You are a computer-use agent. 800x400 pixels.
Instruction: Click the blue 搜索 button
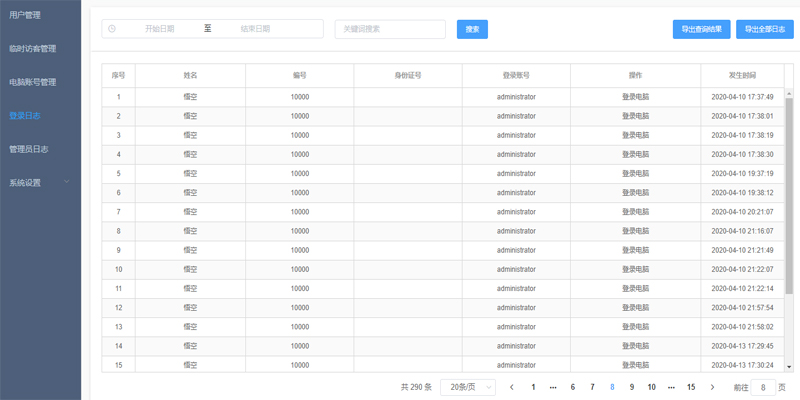472,29
